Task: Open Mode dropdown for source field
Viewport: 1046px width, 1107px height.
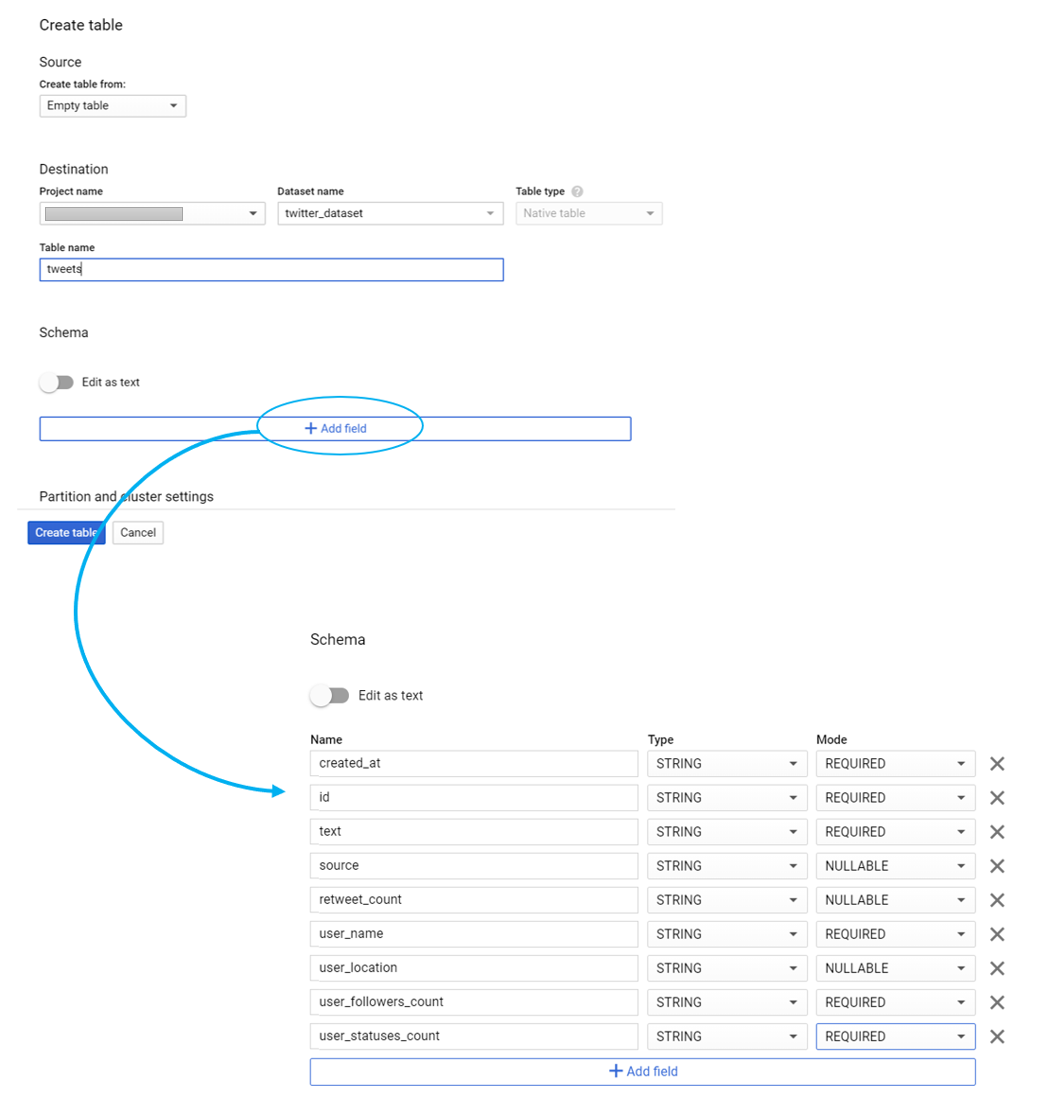Action: point(896,866)
